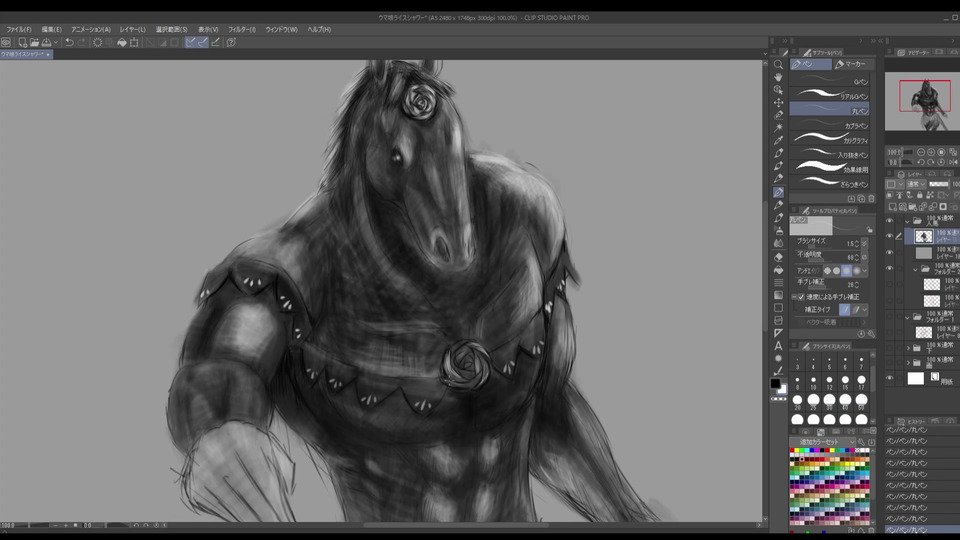
Task: Select the カリグラフィ brush
Action: pyautogui.click(x=830, y=139)
